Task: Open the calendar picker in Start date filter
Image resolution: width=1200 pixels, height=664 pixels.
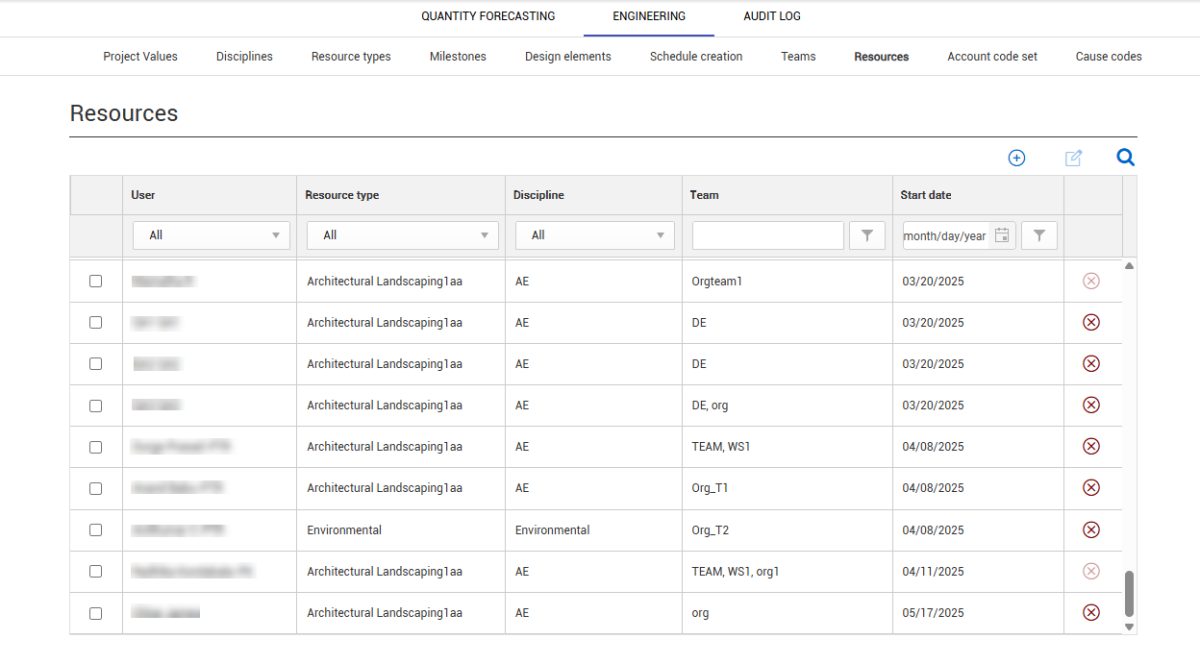Action: click(x=1002, y=236)
